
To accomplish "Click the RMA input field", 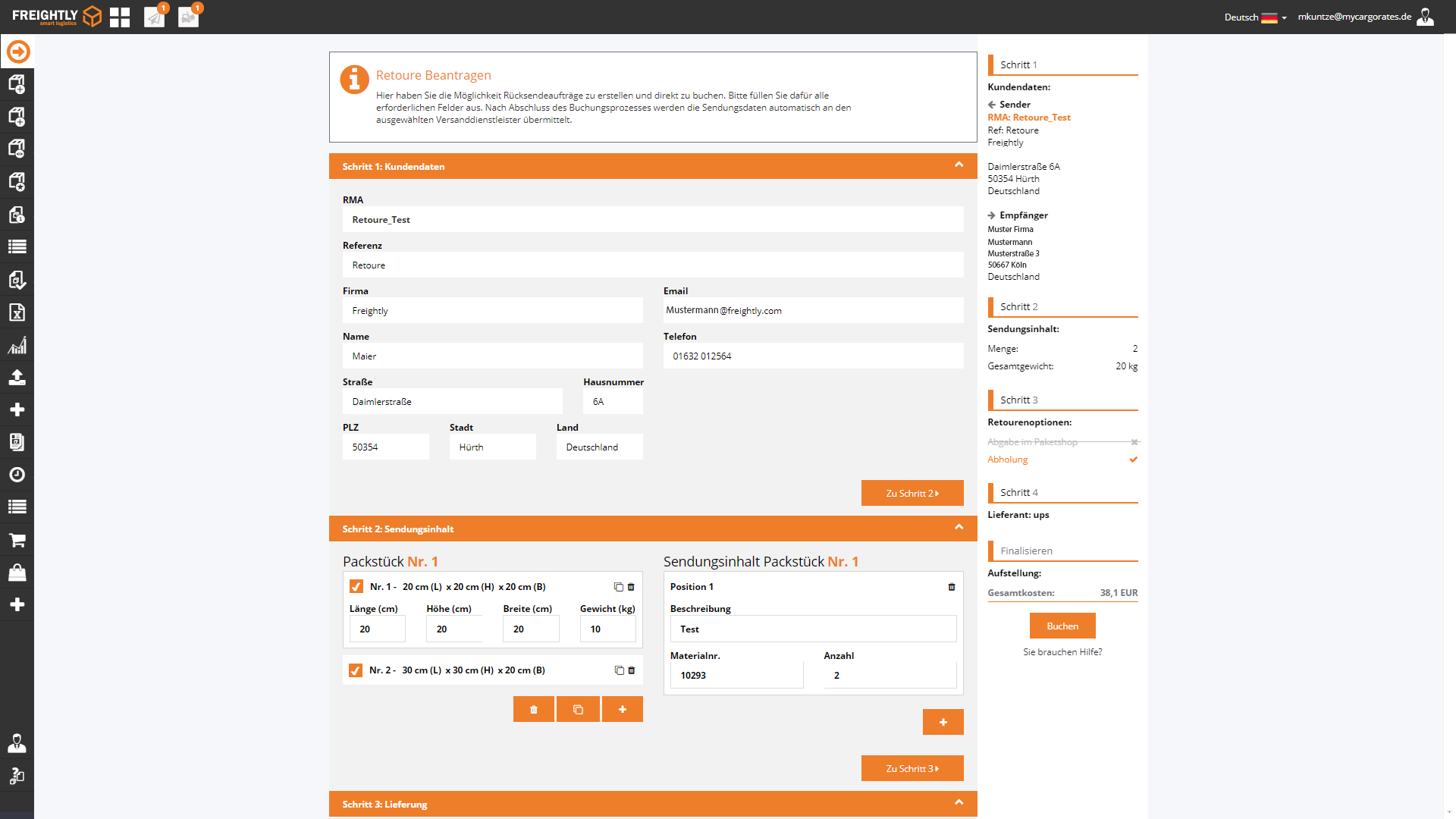I will [653, 219].
